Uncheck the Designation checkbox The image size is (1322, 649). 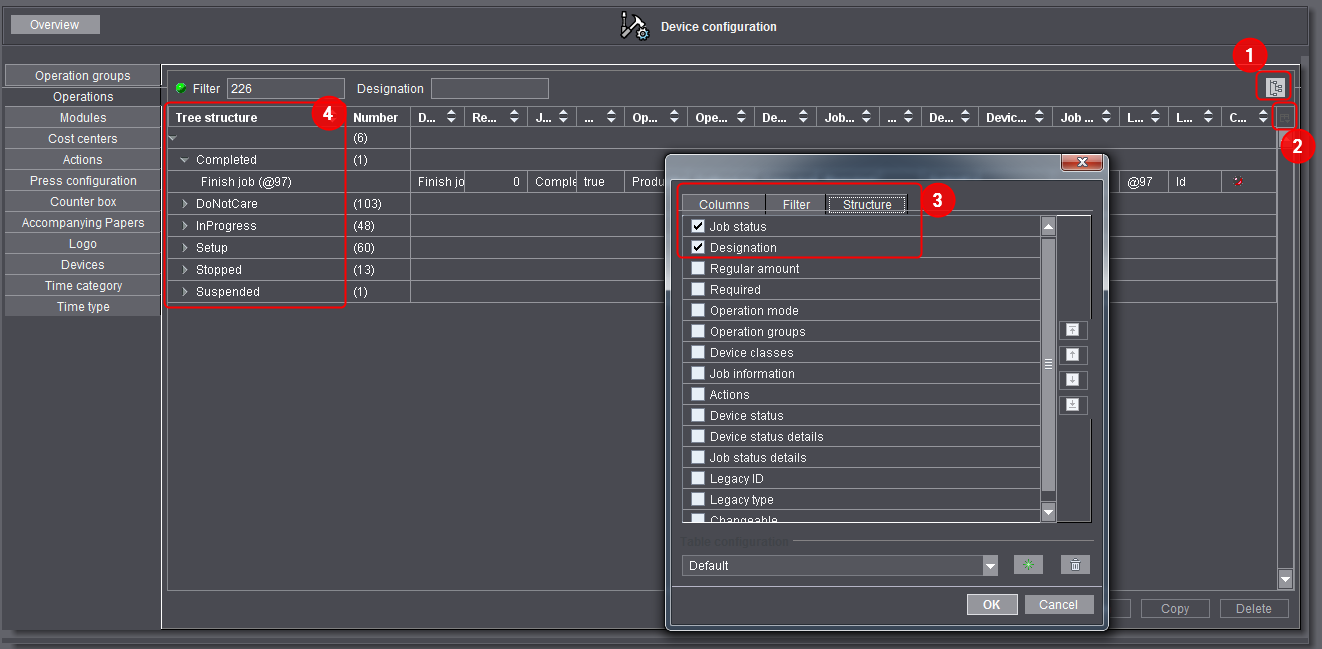(697, 247)
